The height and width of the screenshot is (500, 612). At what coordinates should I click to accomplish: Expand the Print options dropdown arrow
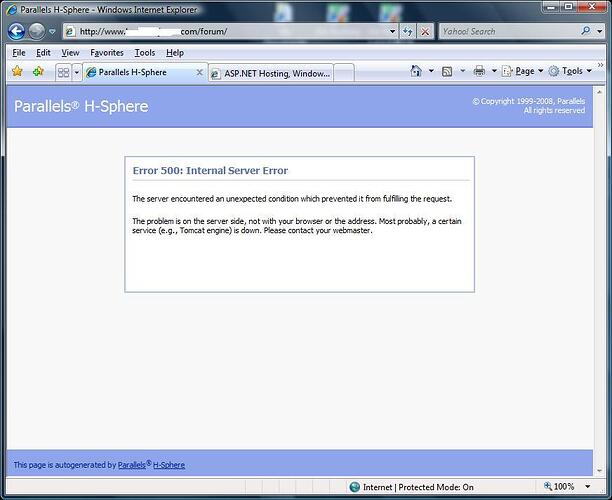tap(494, 71)
